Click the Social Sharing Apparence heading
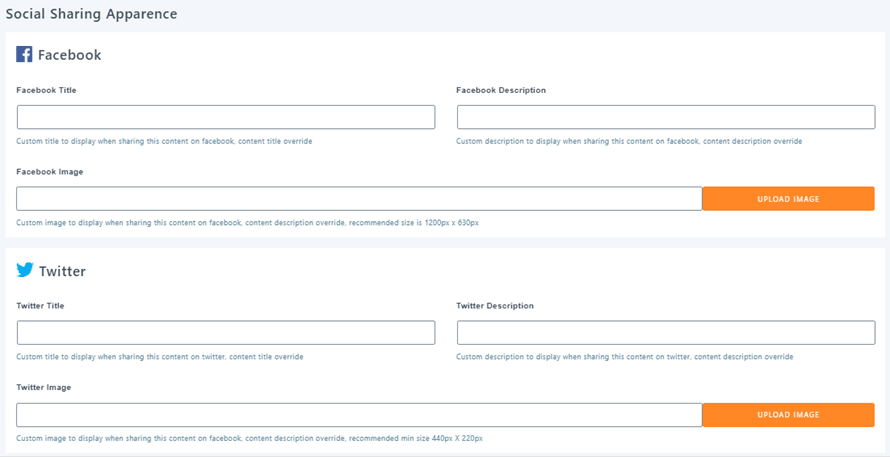The height and width of the screenshot is (457, 890). [x=91, y=14]
